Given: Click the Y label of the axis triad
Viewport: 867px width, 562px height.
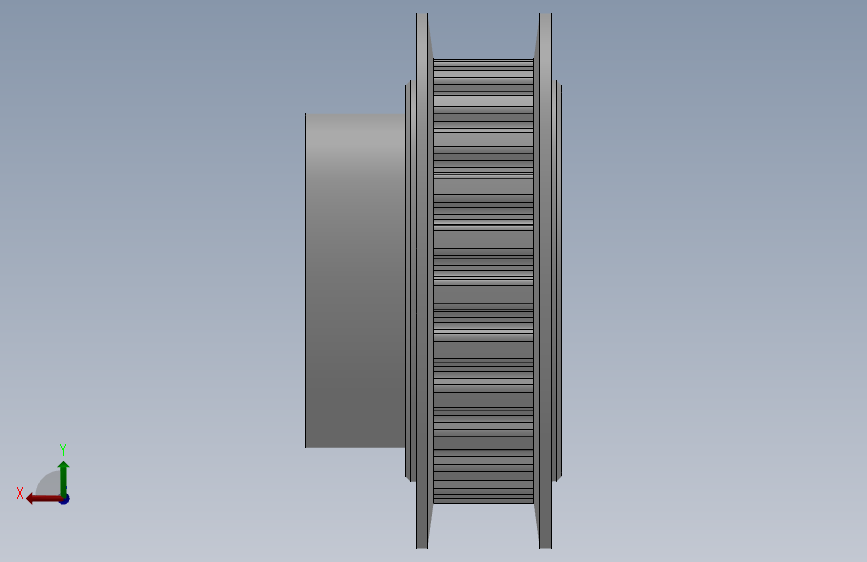Looking at the screenshot, I should pyautogui.click(x=63, y=450).
